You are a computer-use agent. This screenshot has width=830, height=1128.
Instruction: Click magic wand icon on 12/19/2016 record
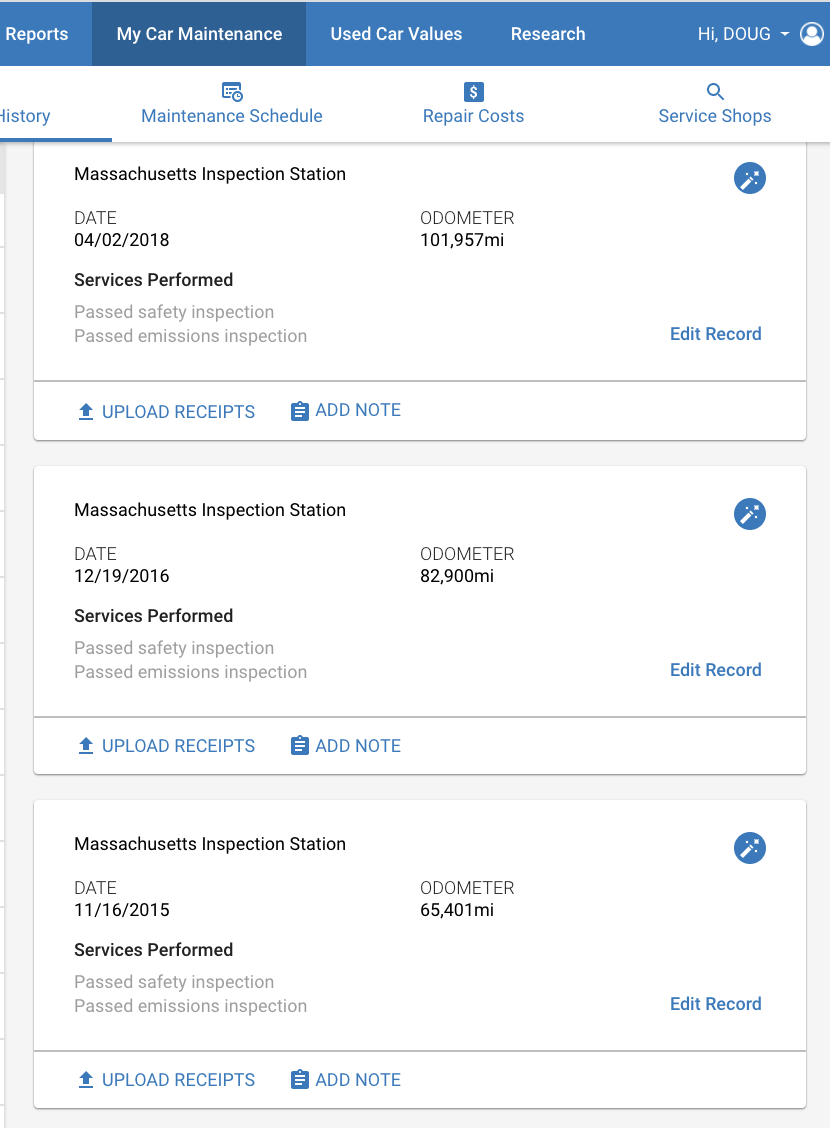[x=749, y=514]
